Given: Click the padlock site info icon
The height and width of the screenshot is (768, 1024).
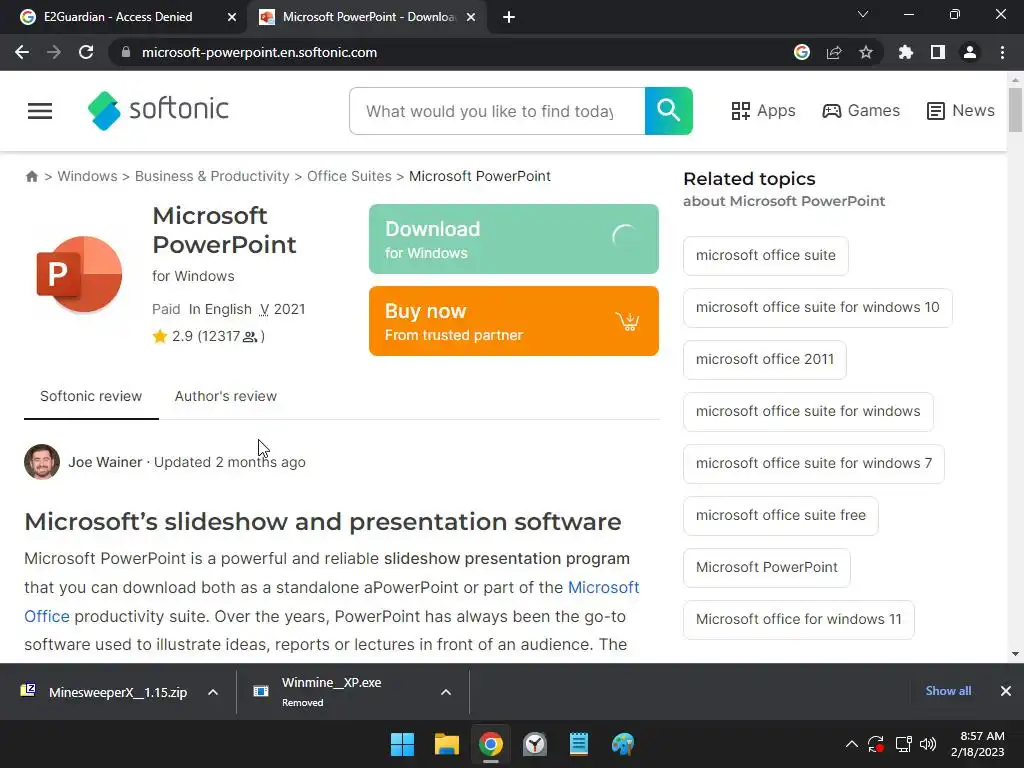Looking at the screenshot, I should click(x=126, y=52).
